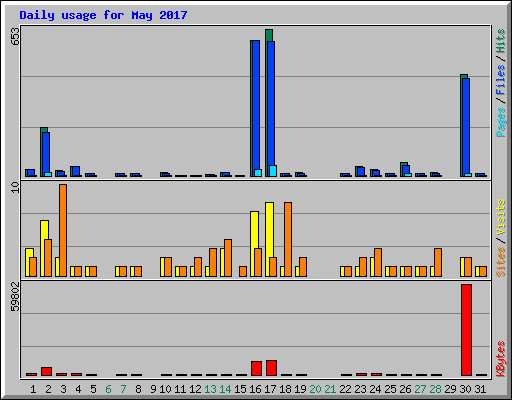
Task: Click the orange Sites bar for day 14
Action: tap(228, 258)
